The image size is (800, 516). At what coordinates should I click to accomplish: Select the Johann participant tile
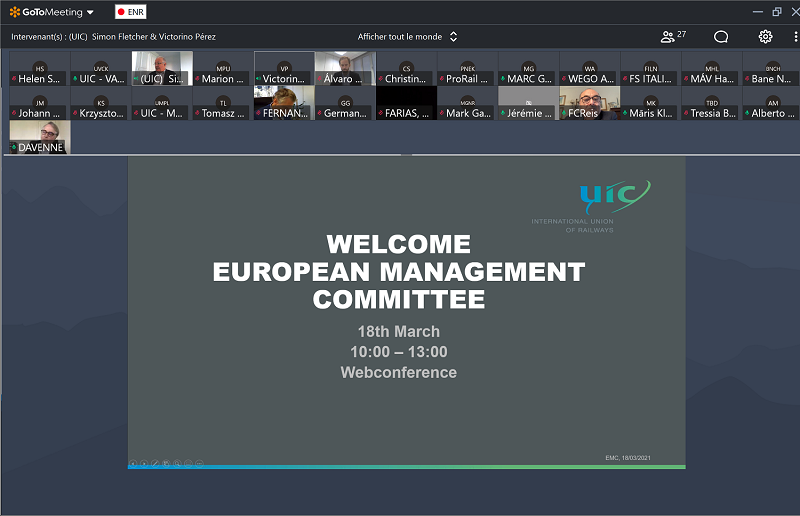40,103
